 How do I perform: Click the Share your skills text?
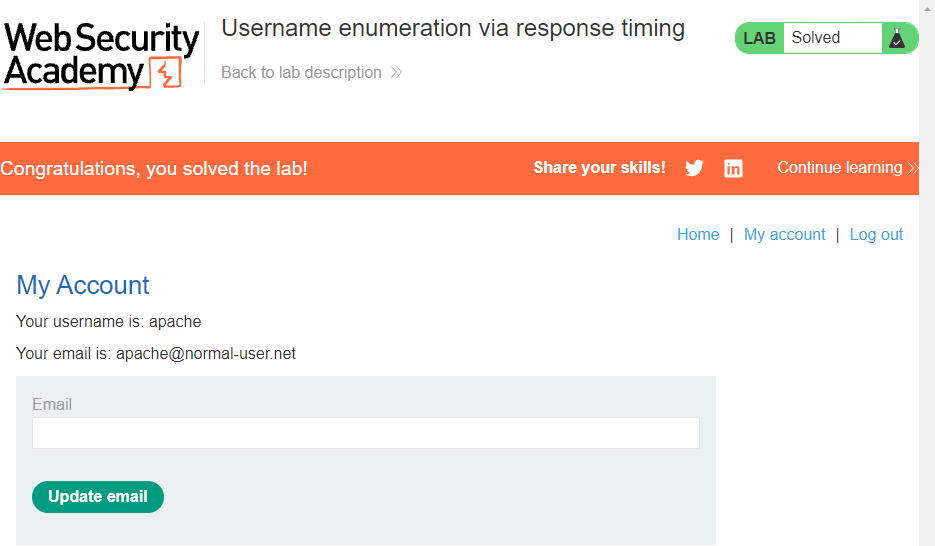point(599,168)
